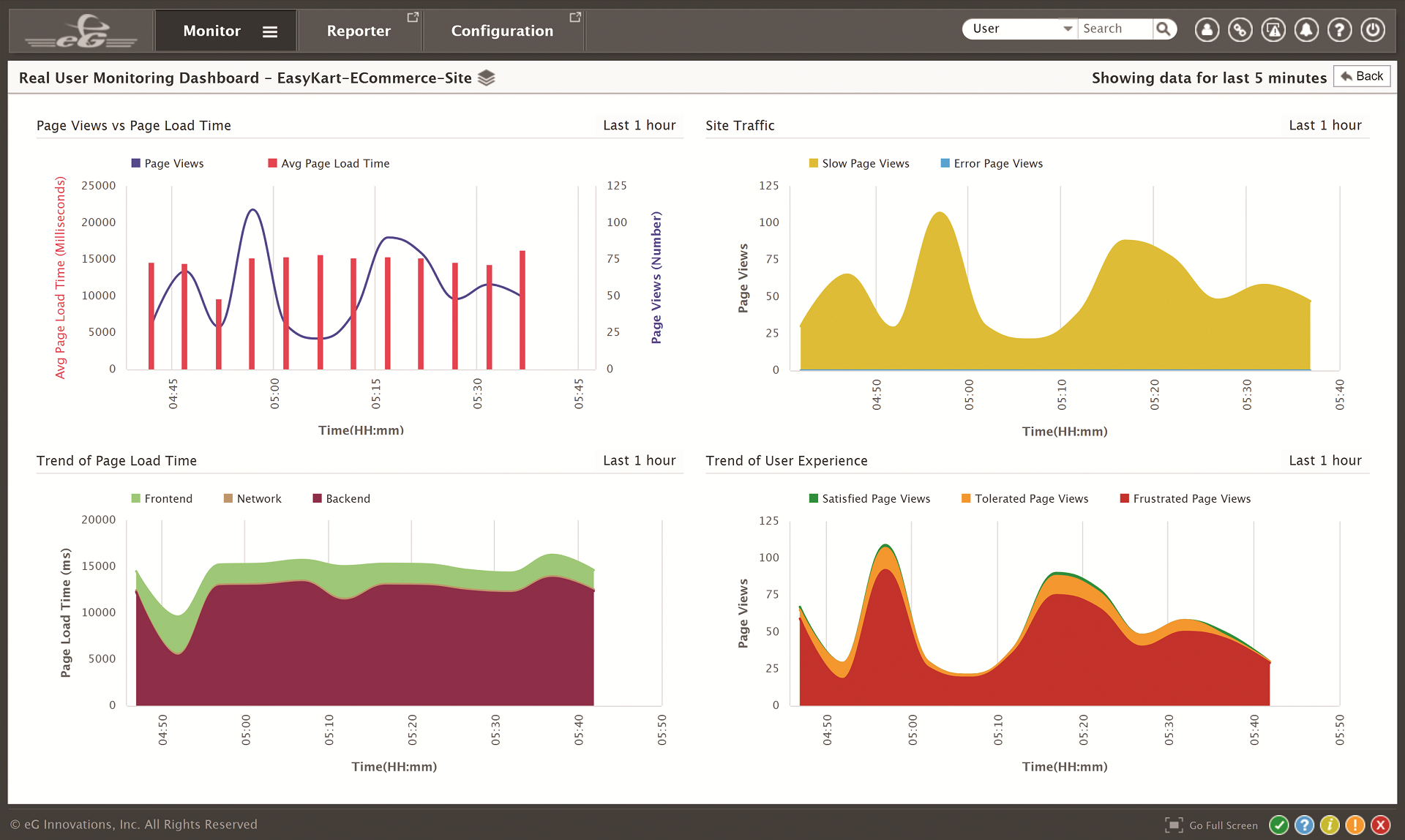Click the layers icon beside EasyKart-ECommerce-Site
The width and height of the screenshot is (1405, 840).
click(x=487, y=78)
